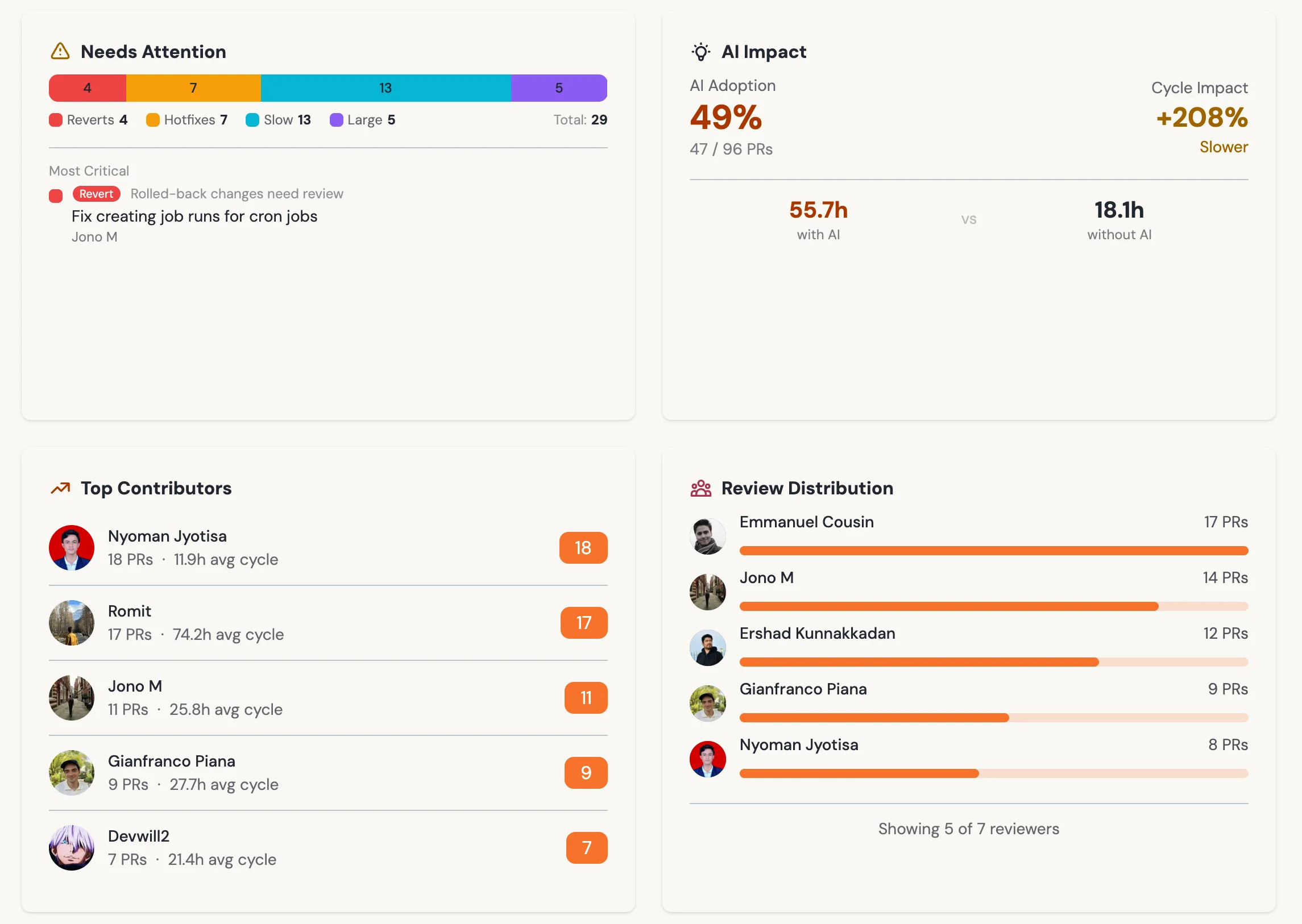
Task: Click the red Revert tag badge
Action: [96, 194]
